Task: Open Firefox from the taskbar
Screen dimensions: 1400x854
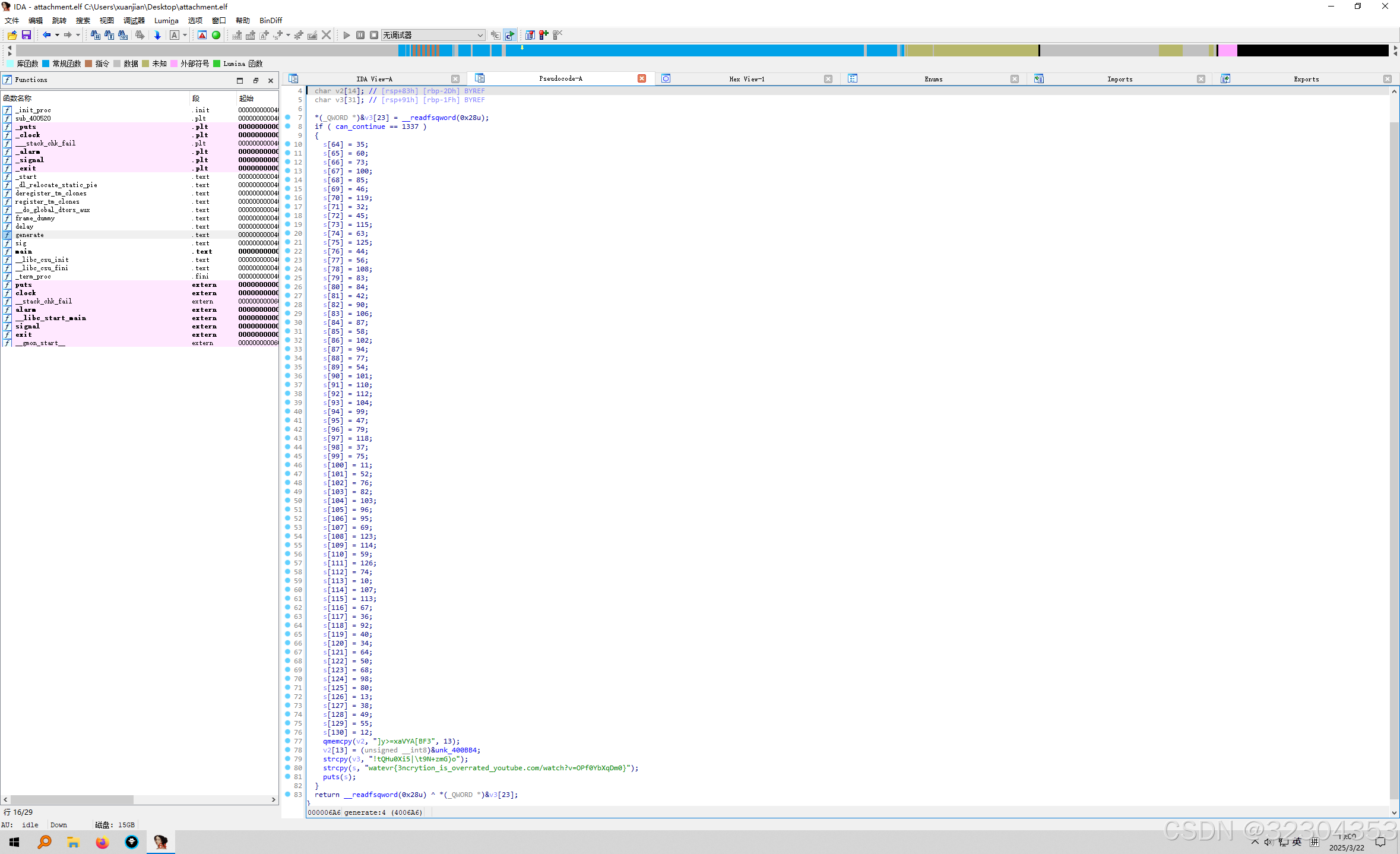Action: click(102, 842)
